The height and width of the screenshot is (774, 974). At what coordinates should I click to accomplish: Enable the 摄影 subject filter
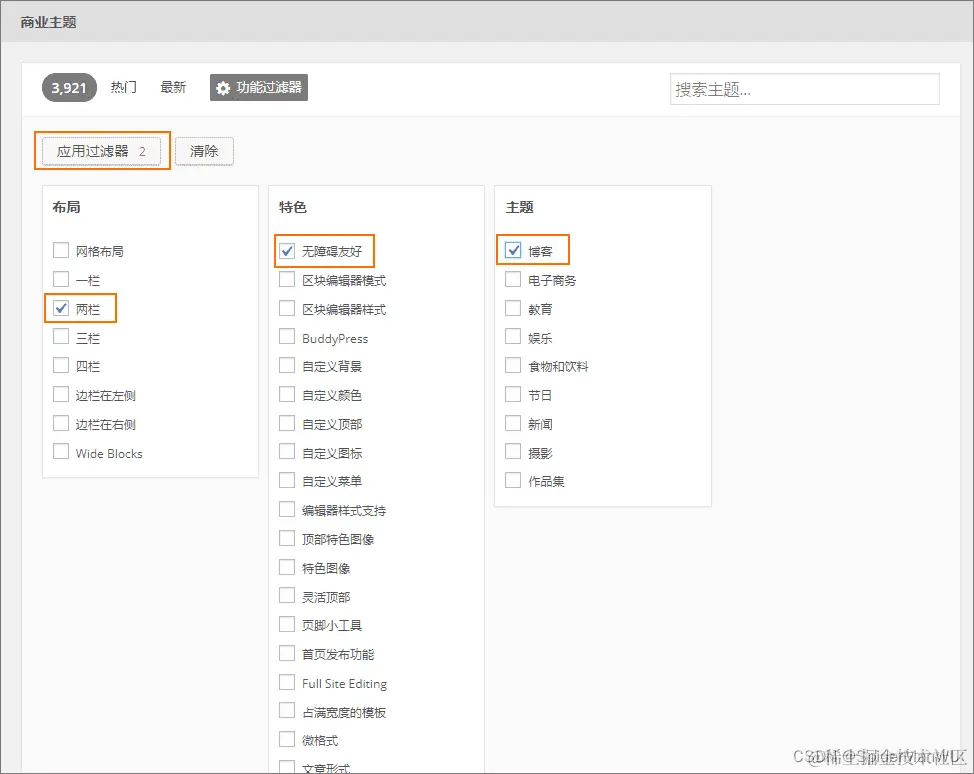513,452
